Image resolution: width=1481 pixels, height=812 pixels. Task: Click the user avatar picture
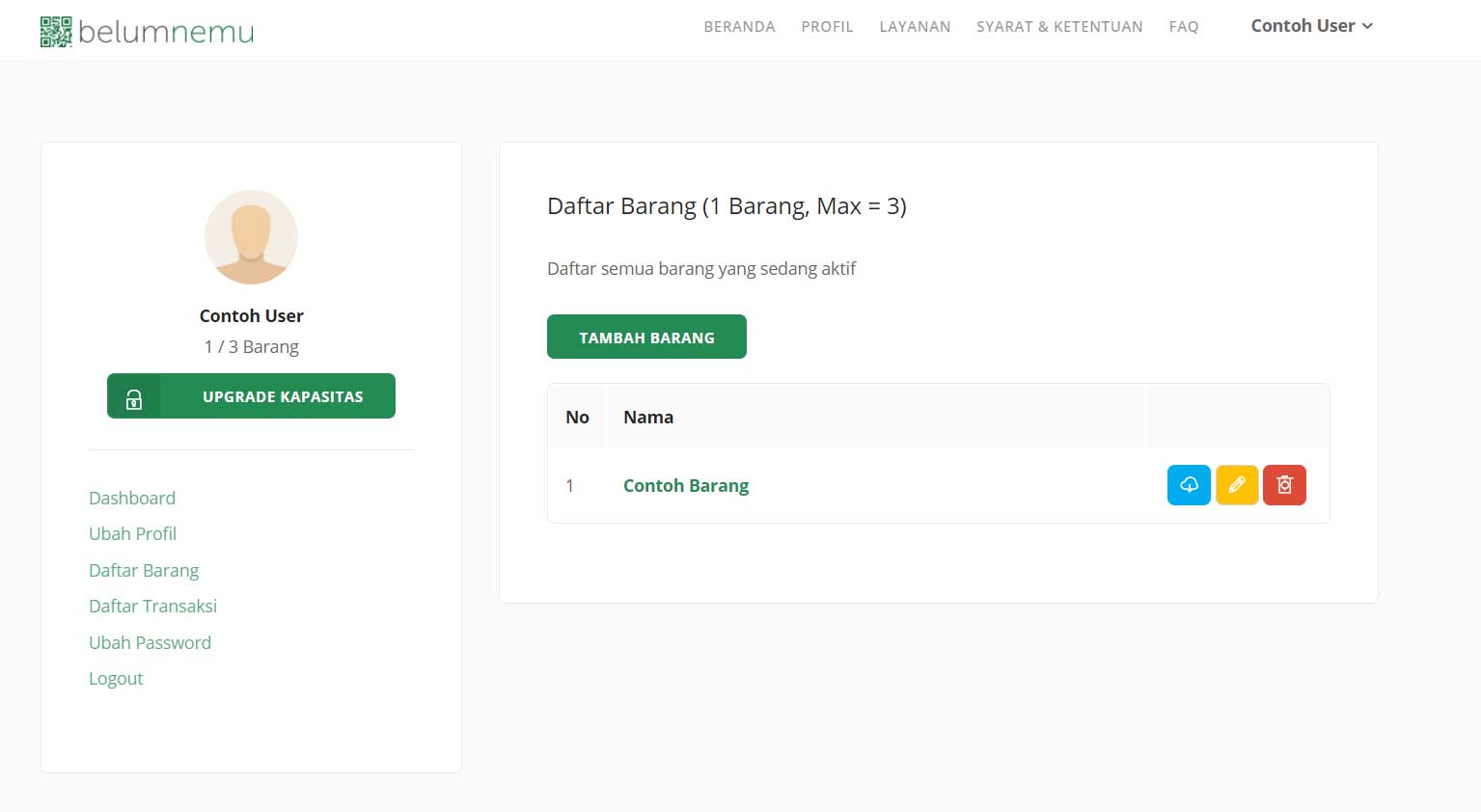251,237
